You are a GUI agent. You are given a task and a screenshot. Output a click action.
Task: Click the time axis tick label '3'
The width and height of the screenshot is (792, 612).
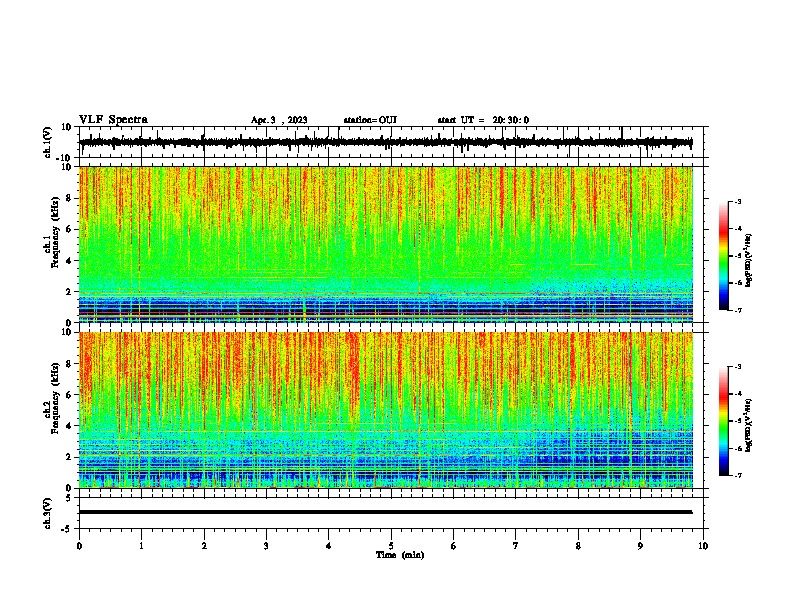pos(266,546)
